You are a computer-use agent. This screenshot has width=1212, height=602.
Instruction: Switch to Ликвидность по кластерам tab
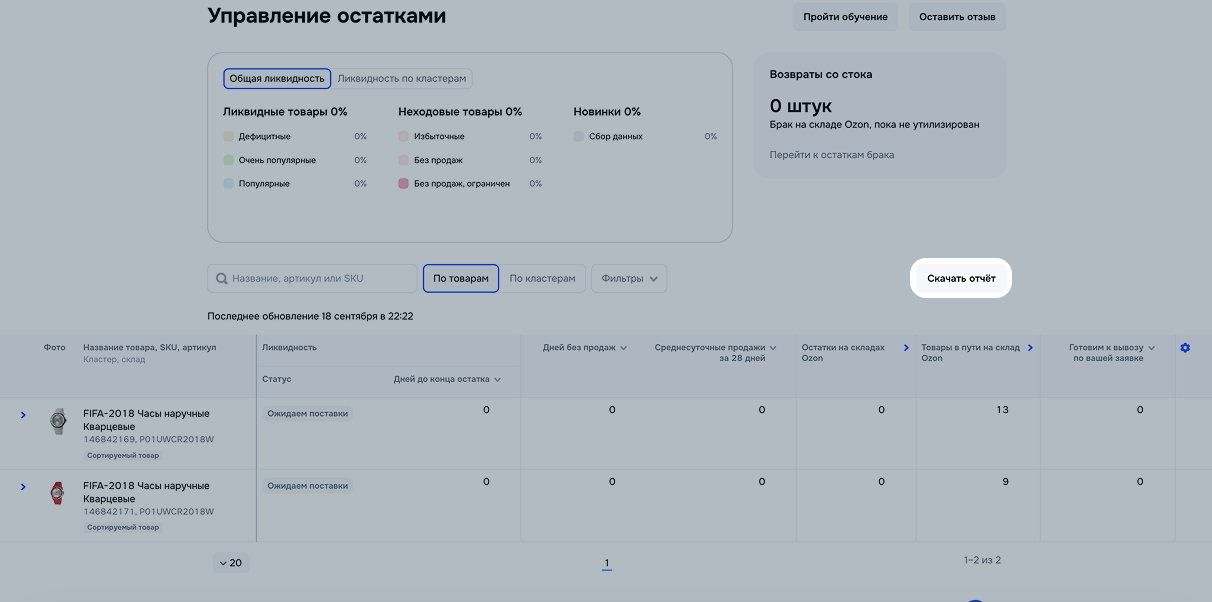[x=402, y=78]
